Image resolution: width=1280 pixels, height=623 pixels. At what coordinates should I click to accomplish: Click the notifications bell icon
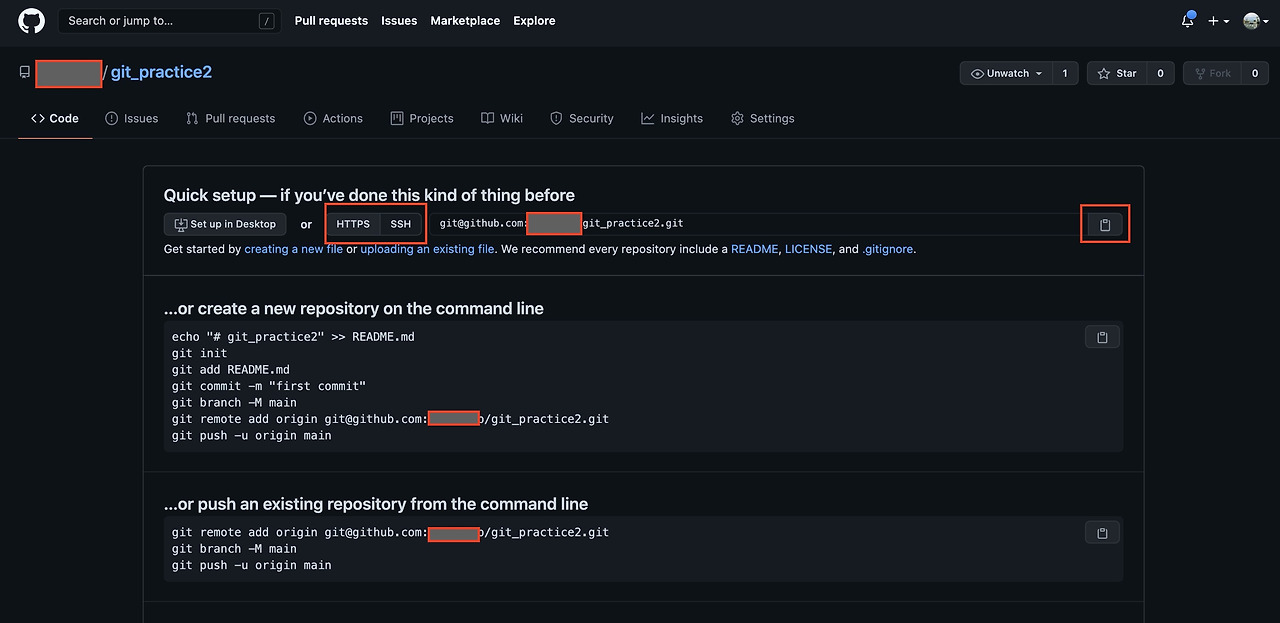(1188, 20)
